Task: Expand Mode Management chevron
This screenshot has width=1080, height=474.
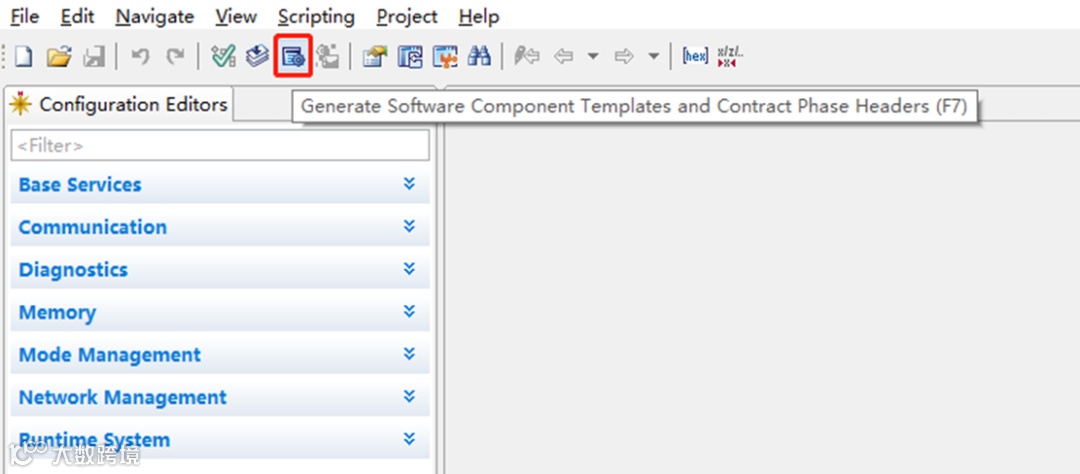Action: tap(409, 355)
